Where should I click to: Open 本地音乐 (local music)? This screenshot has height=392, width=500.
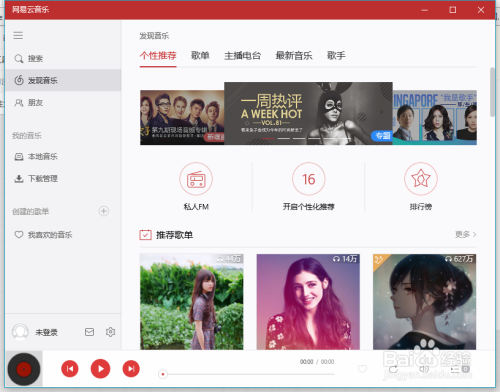63,156
